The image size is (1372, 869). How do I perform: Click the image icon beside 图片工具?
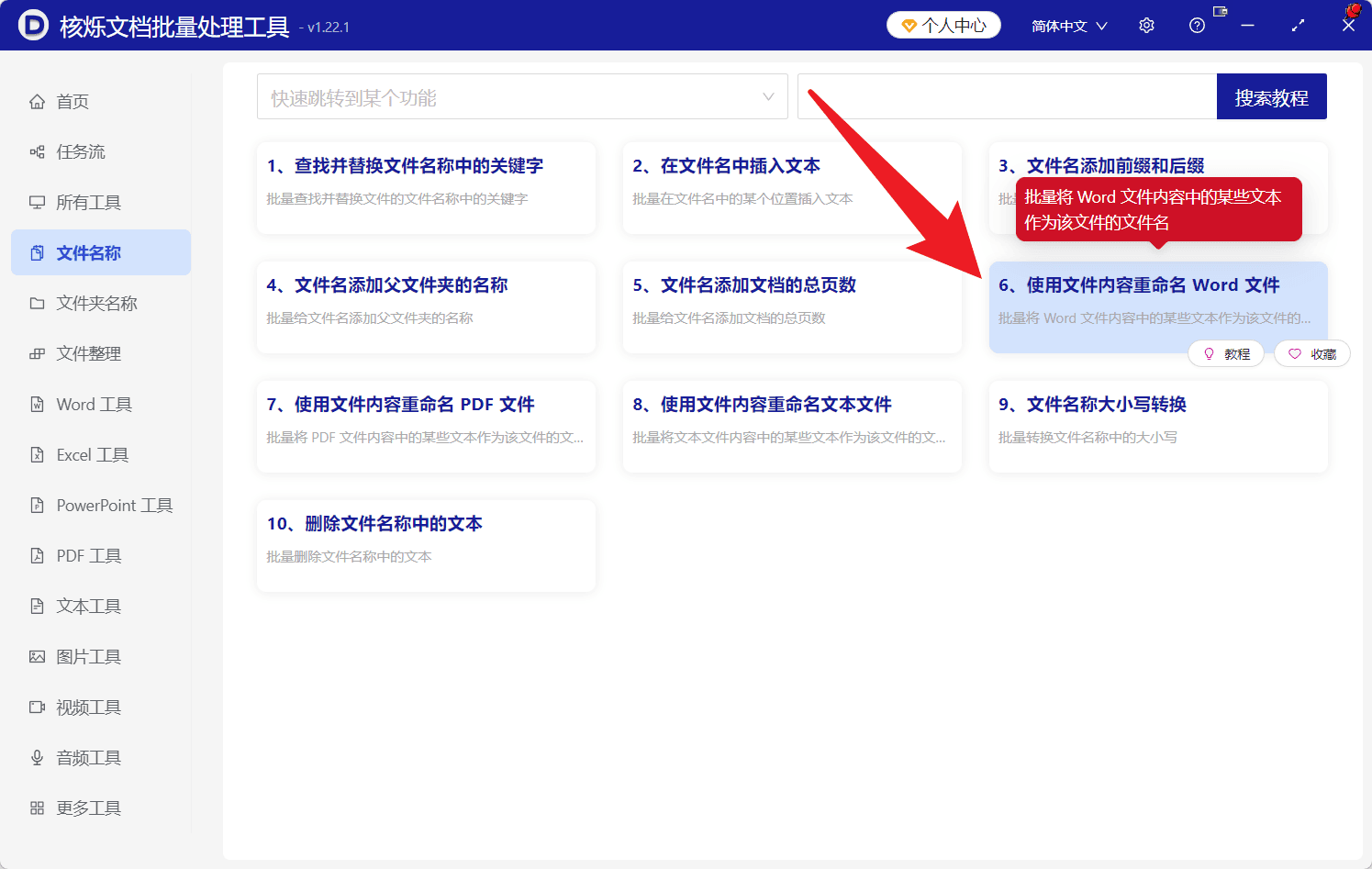tap(37, 656)
